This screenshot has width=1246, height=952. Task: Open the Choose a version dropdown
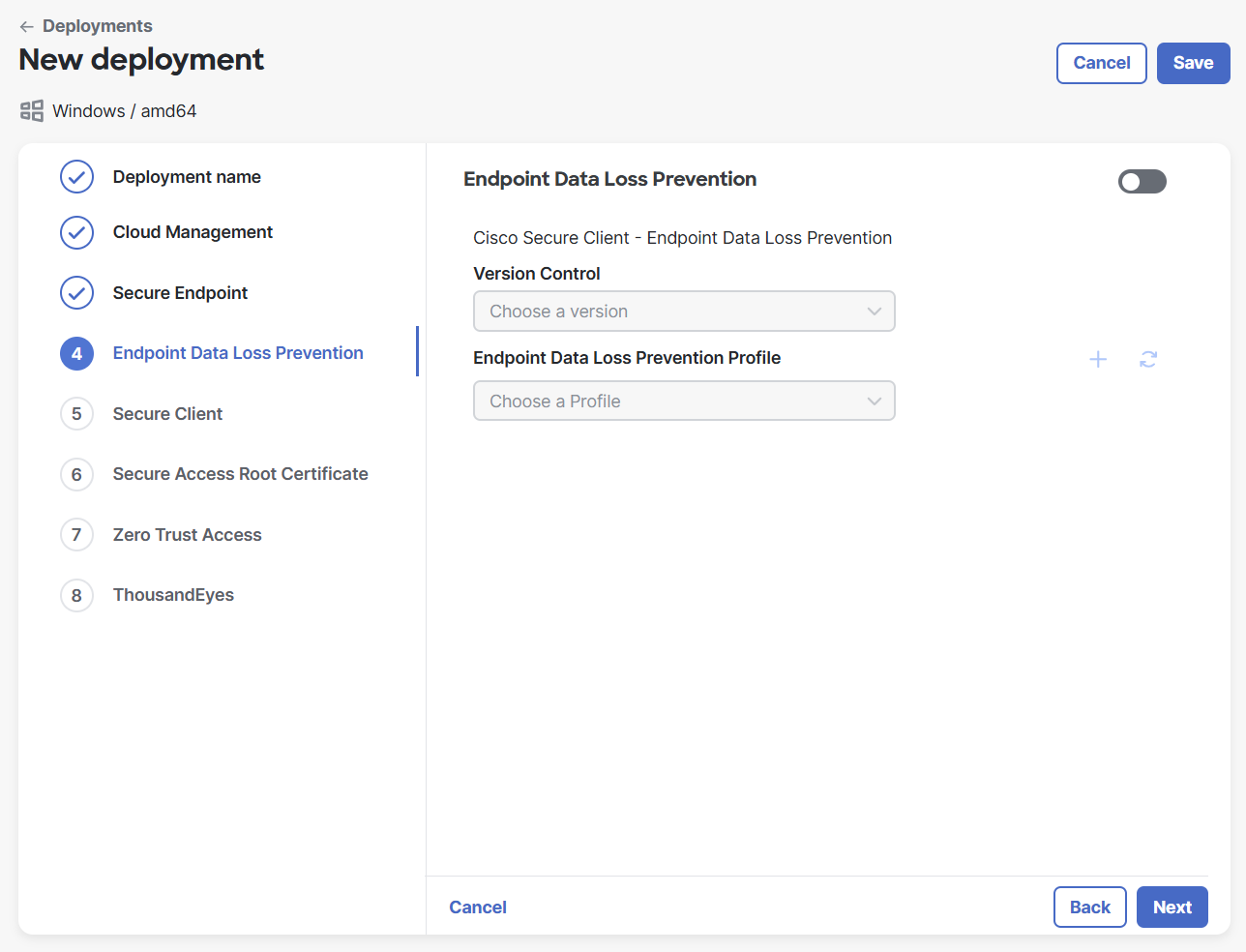pos(683,312)
